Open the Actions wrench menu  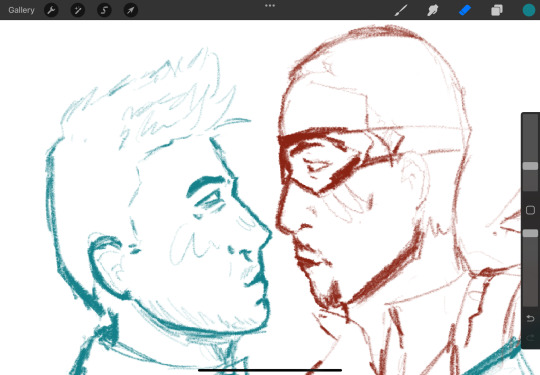coord(51,10)
